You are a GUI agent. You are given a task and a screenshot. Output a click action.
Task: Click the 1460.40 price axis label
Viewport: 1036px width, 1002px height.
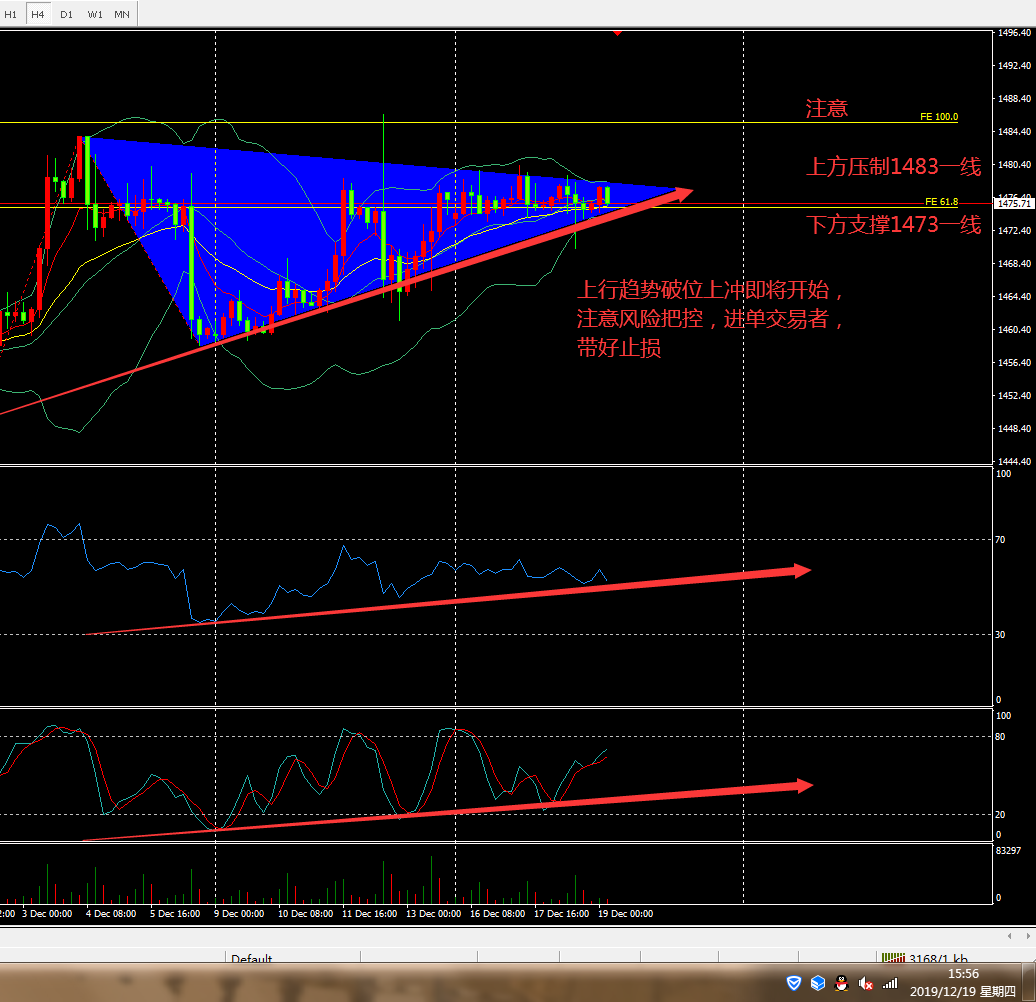1014,329
